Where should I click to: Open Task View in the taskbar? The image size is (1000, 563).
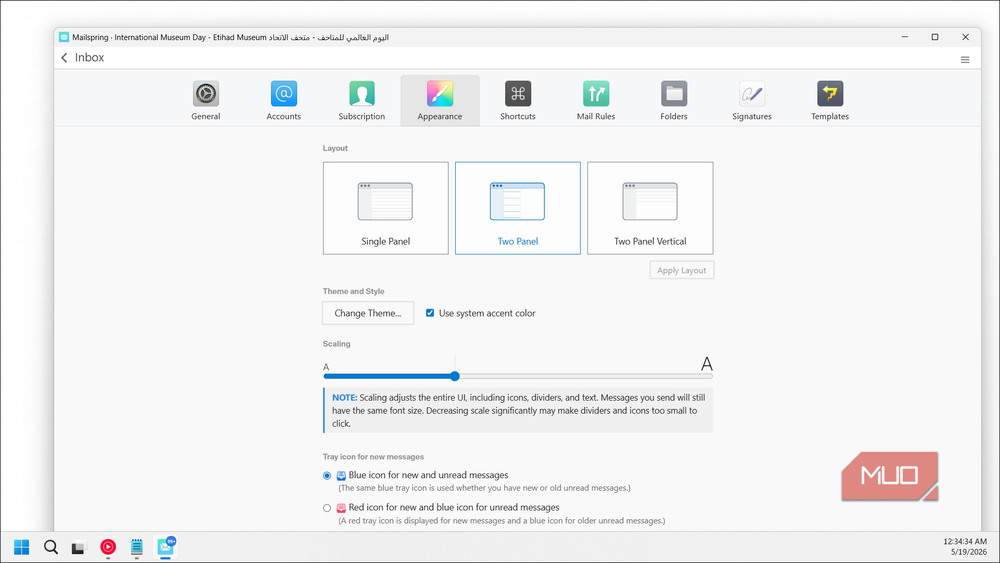(x=78, y=548)
